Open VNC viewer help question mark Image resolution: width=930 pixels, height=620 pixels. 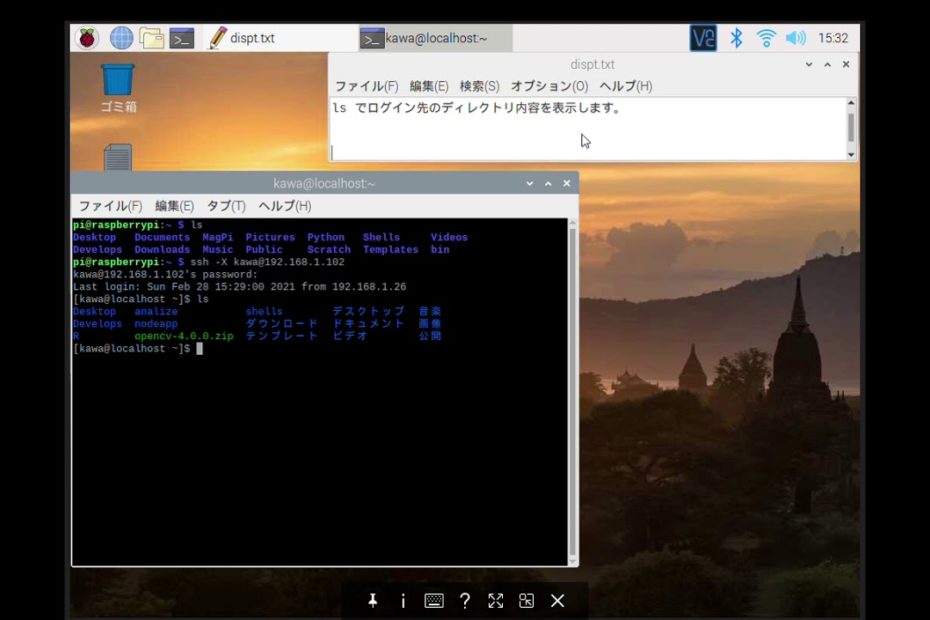point(465,601)
